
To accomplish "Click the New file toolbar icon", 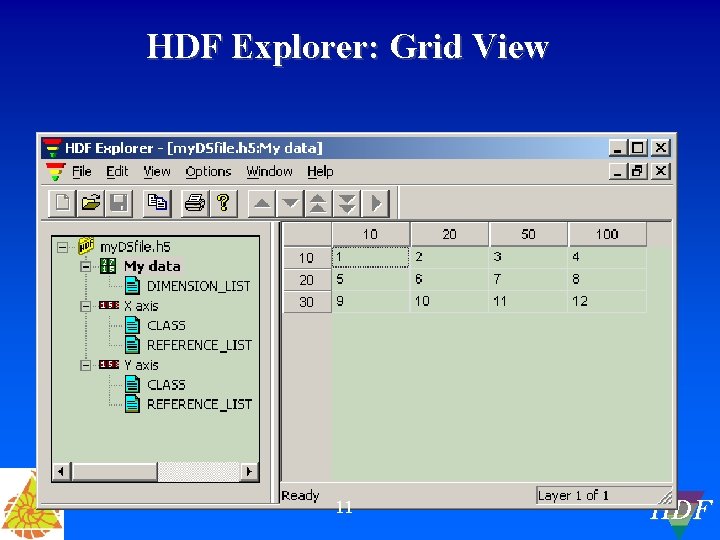I will 62,202.
